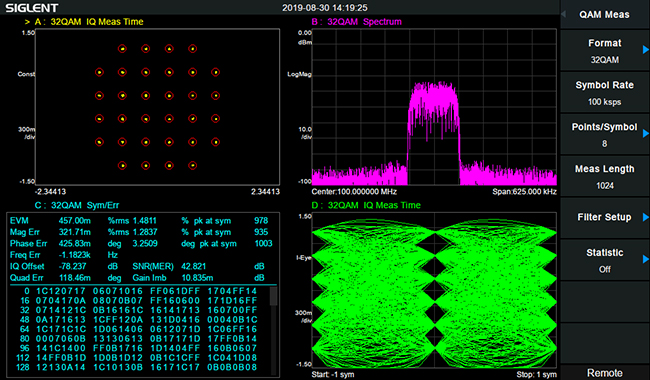Select trace A 32QAM IQ Meas Time title
Image resolution: width=650 pixels, height=380 pixels.
[89, 22]
